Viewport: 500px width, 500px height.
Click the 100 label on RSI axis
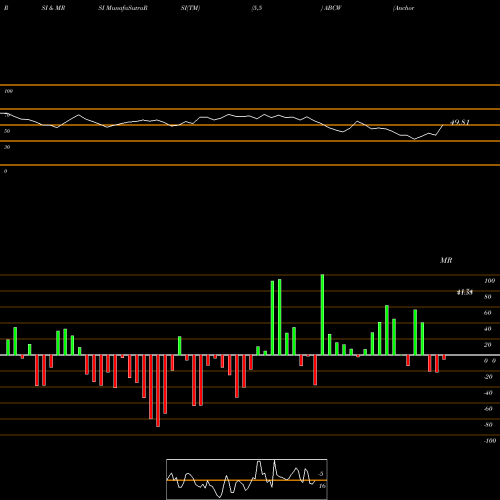[8, 91]
